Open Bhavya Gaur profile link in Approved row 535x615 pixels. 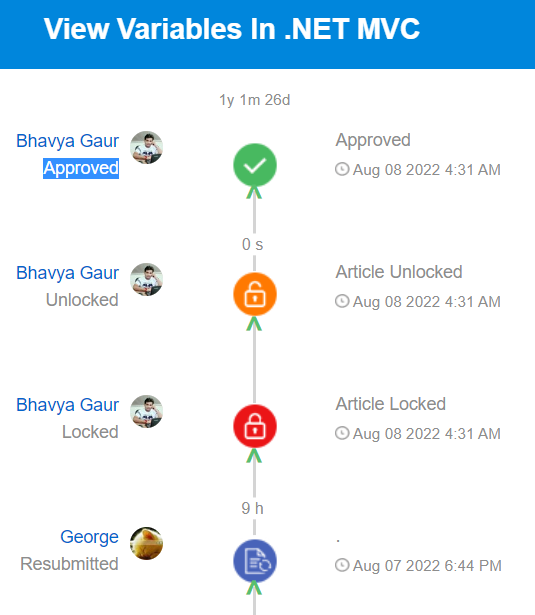[67, 141]
